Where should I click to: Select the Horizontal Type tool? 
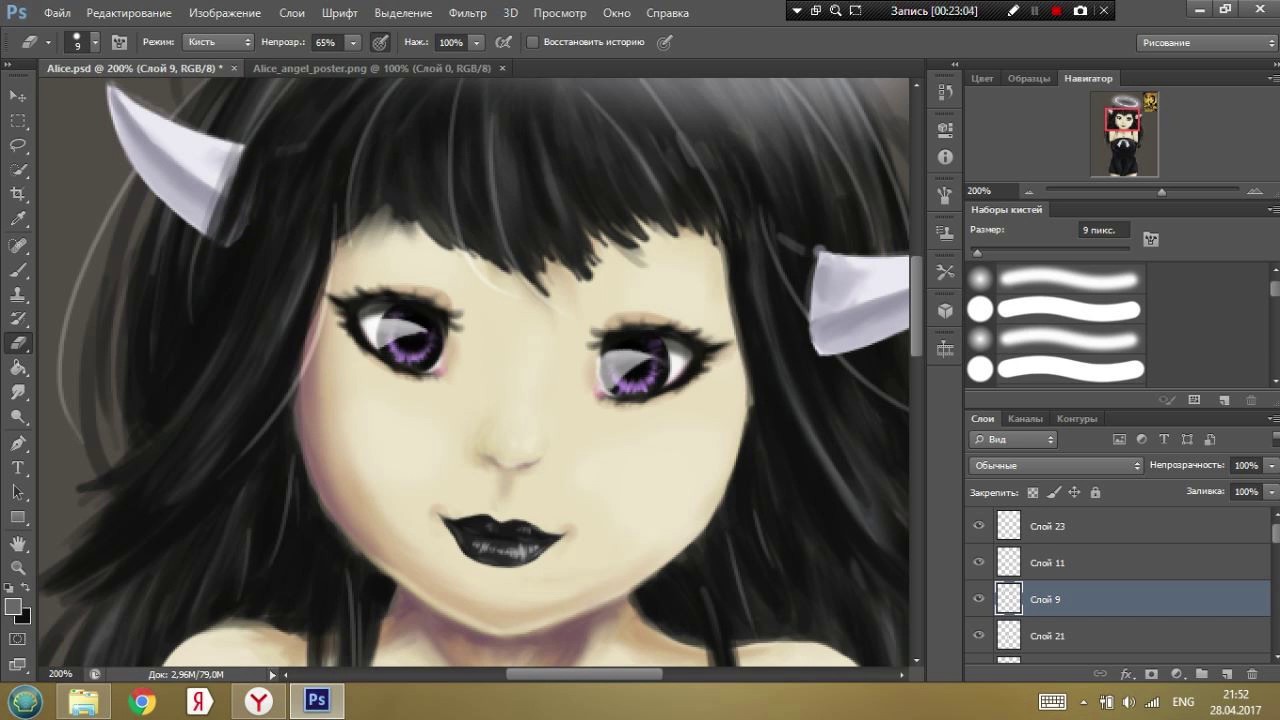18,468
